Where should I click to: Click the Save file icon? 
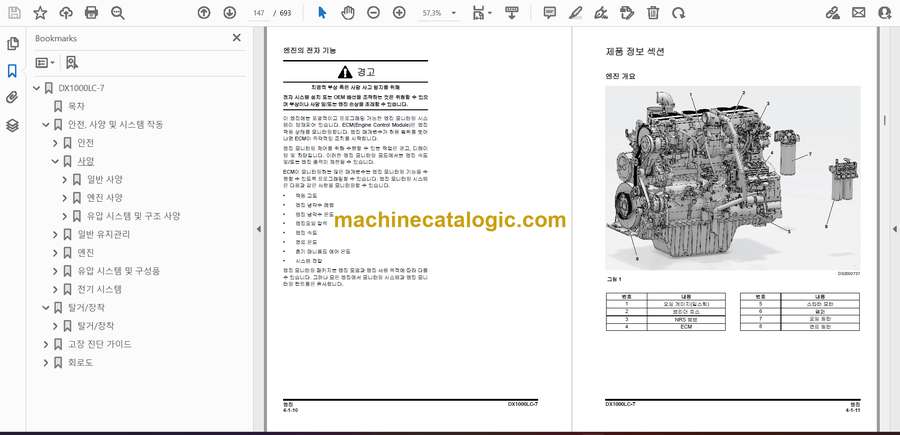pyautogui.click(x=14, y=13)
